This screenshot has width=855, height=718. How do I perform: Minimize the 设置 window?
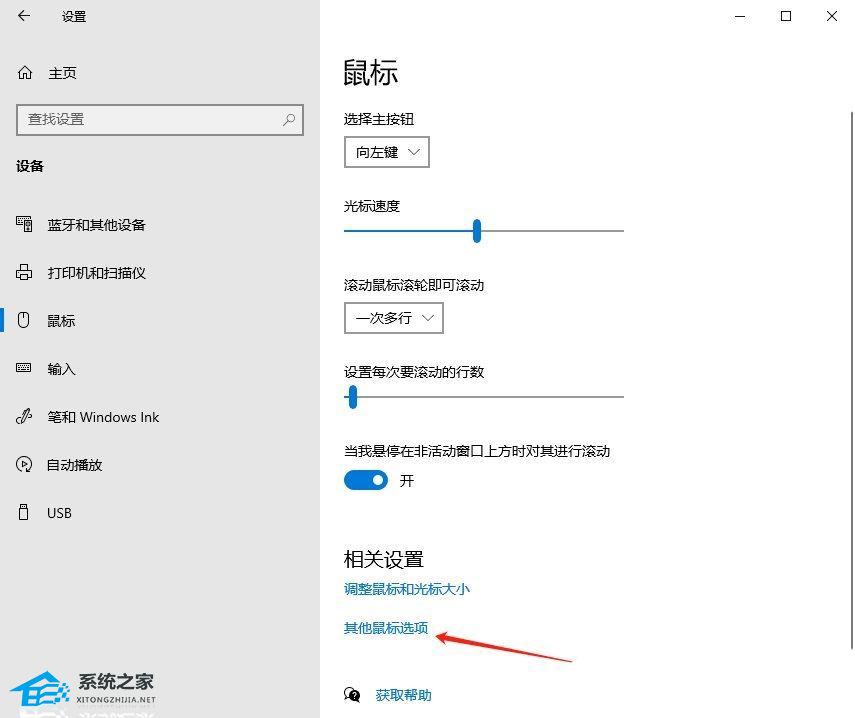(740, 16)
